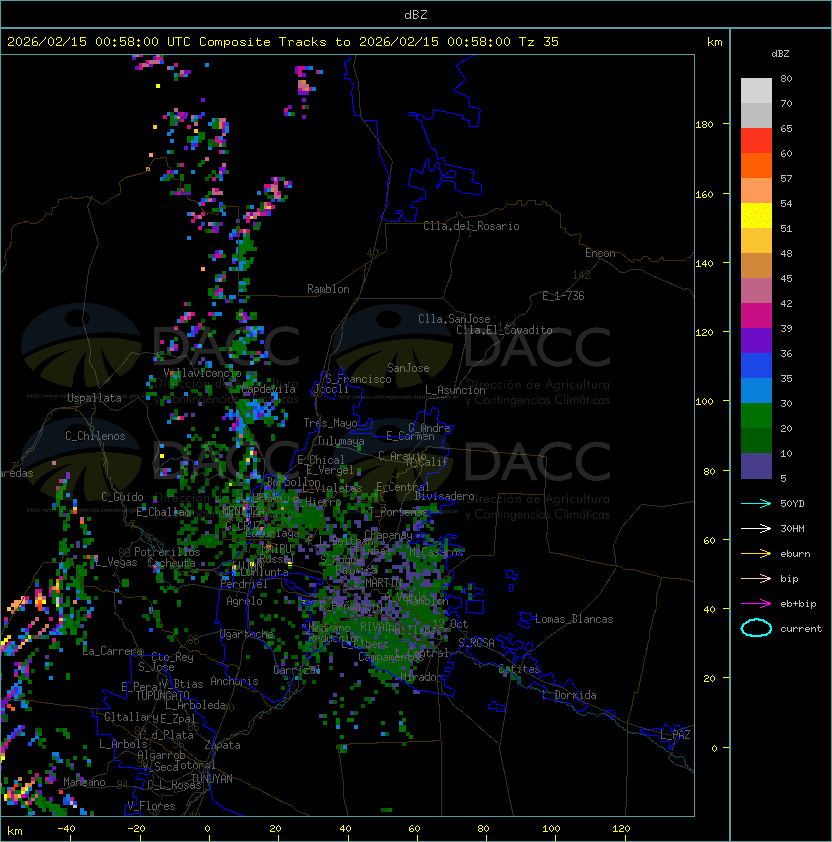The width and height of the screenshot is (832, 842).
Task: Click the 'Manzano' map label
Action: [84, 782]
